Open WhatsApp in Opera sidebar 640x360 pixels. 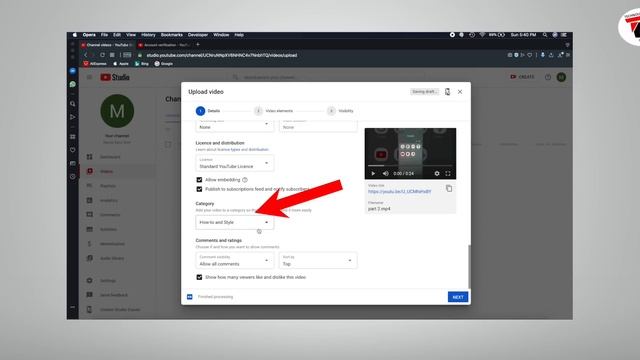click(73, 84)
